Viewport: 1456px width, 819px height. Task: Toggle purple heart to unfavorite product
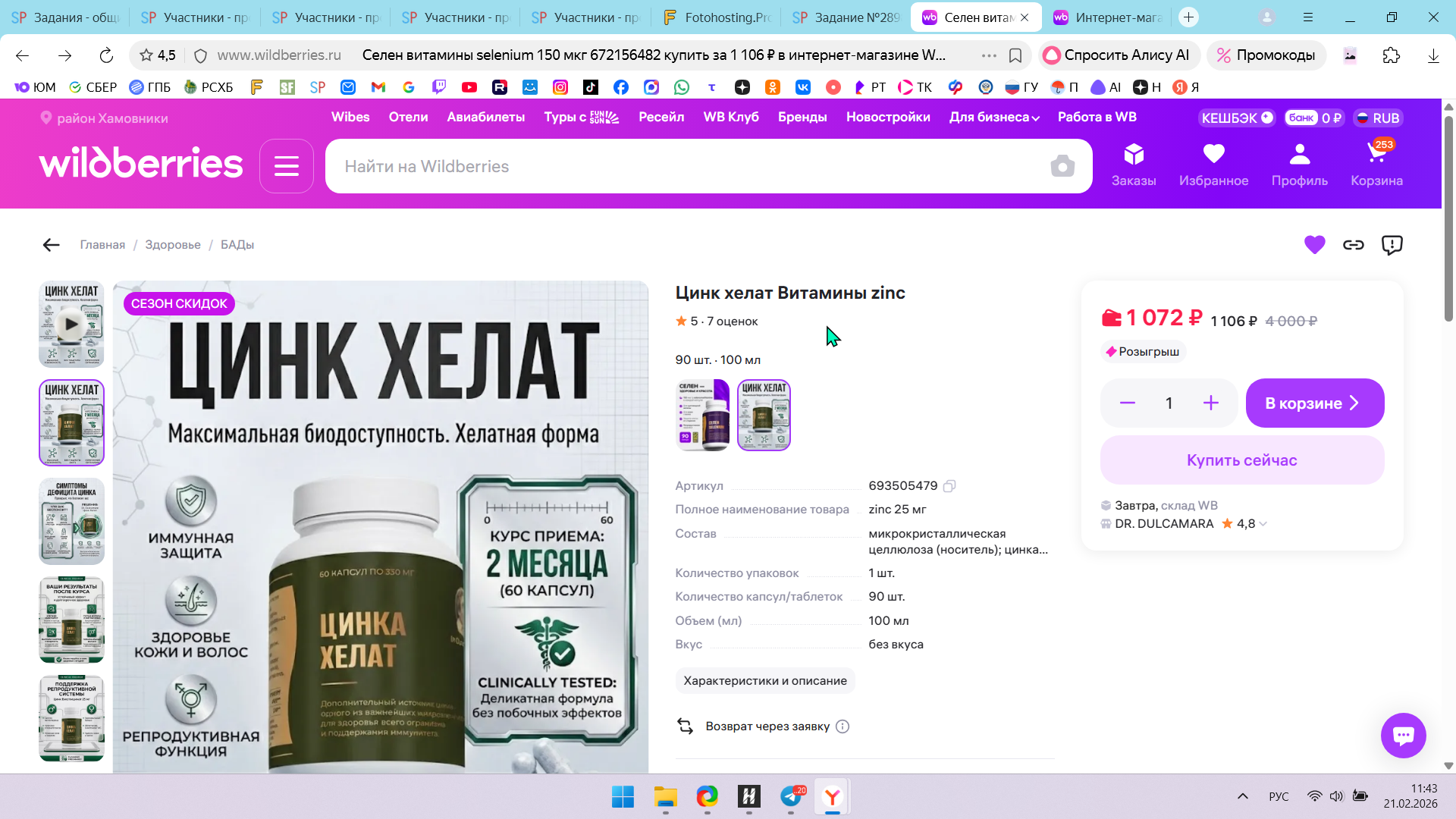pyautogui.click(x=1314, y=245)
